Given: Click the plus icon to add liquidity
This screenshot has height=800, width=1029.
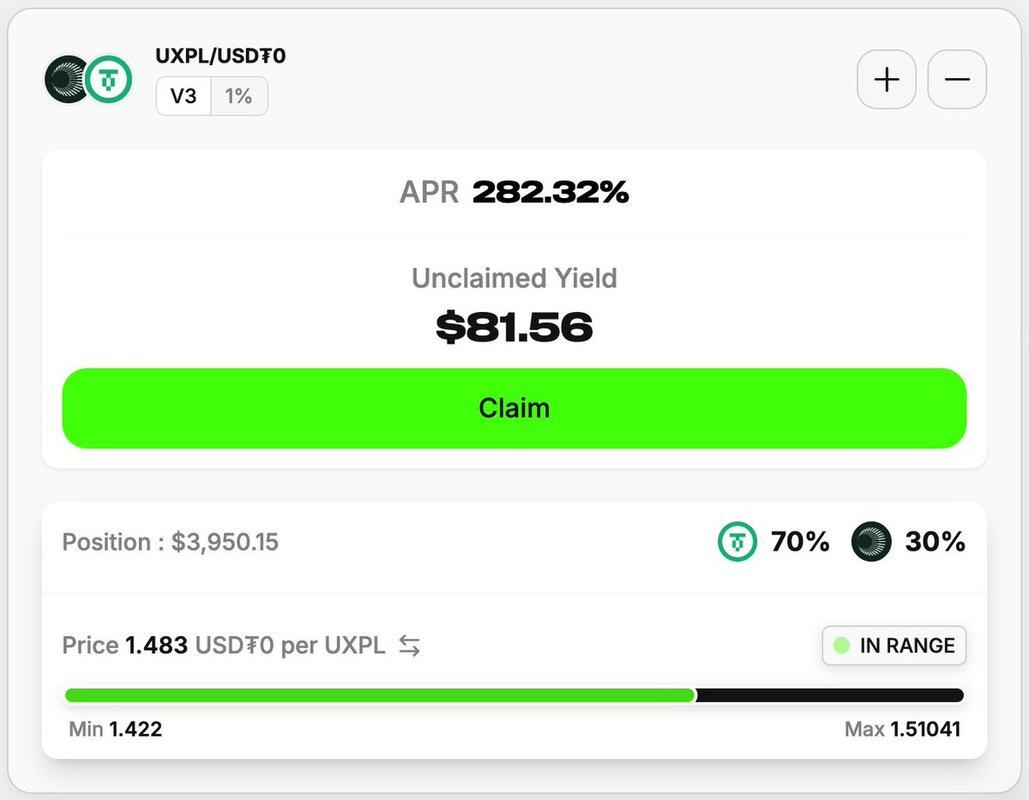Looking at the screenshot, I should (x=886, y=79).
